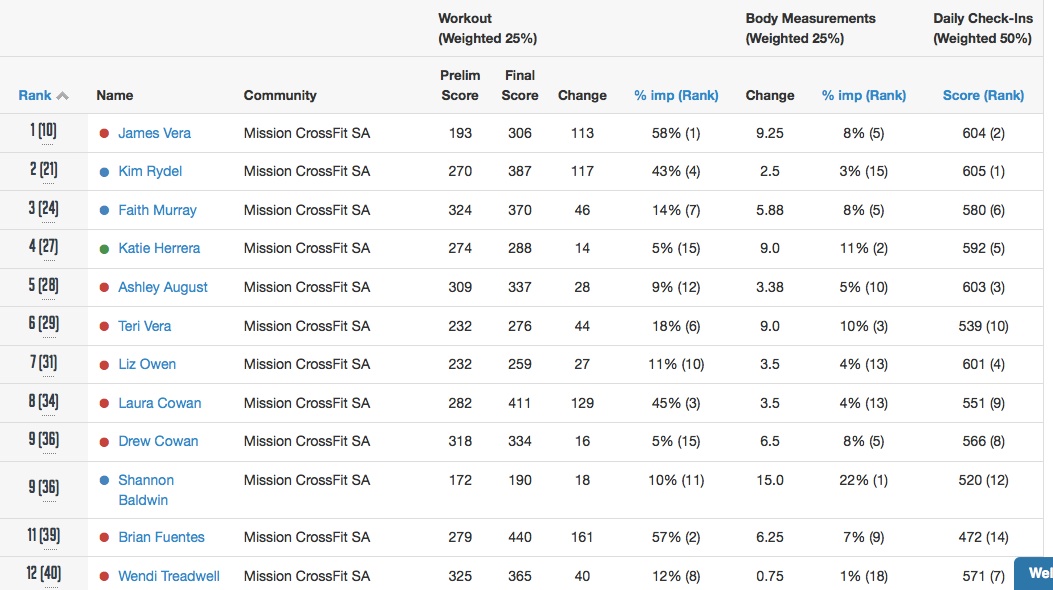Viewport: 1053px width, 590px height.
Task: Open Ashley August's profile link
Action: click(x=163, y=287)
